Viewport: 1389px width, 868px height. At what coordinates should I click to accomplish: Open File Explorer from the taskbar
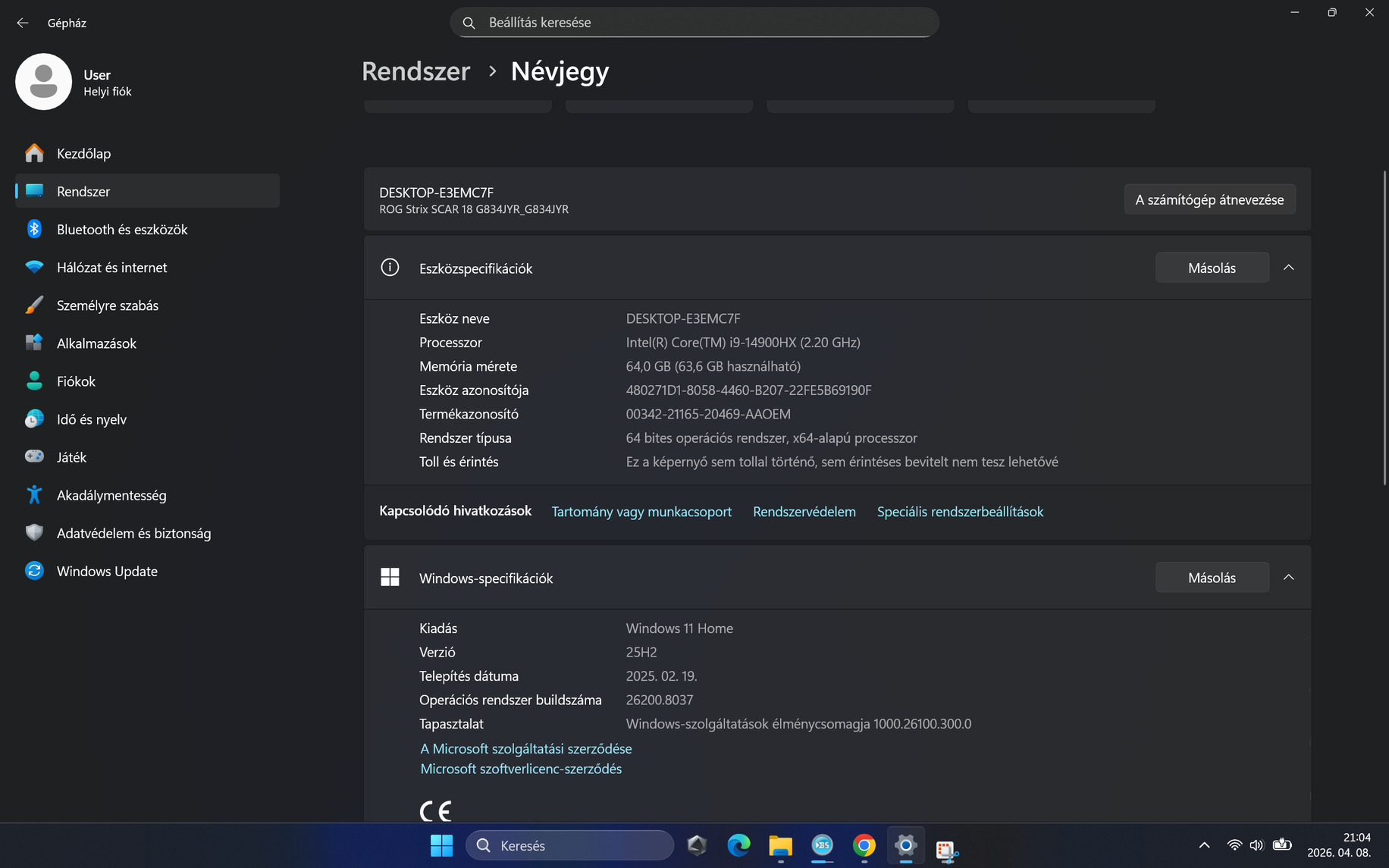pyautogui.click(x=780, y=845)
